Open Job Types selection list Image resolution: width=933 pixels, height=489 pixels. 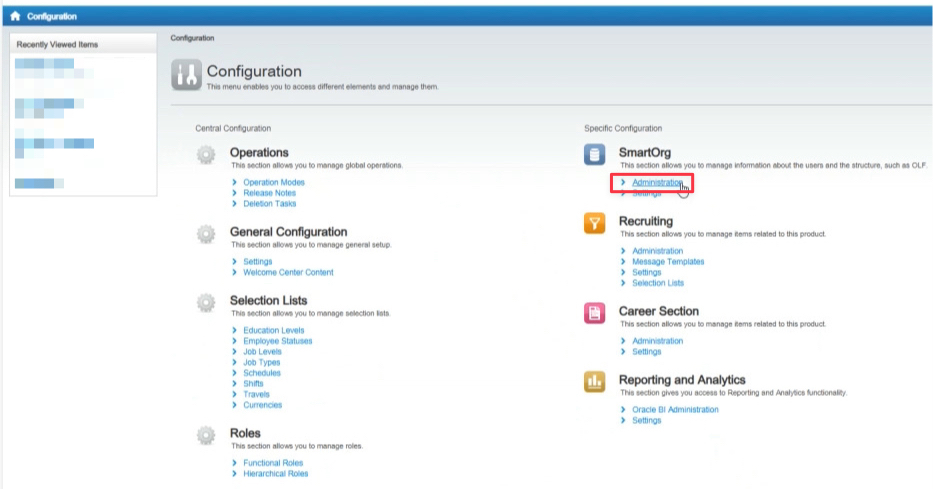click(x=261, y=362)
